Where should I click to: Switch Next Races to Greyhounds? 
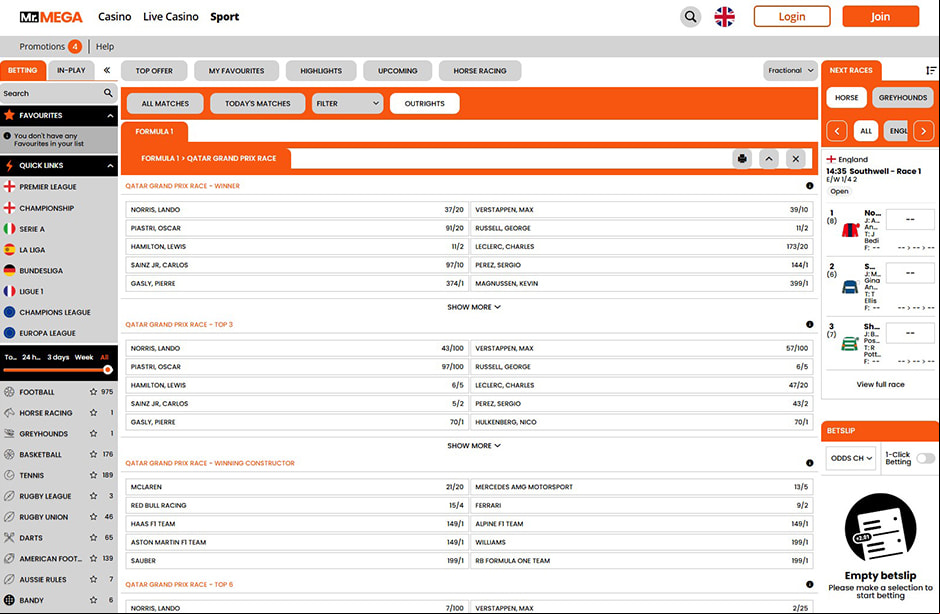(x=903, y=97)
